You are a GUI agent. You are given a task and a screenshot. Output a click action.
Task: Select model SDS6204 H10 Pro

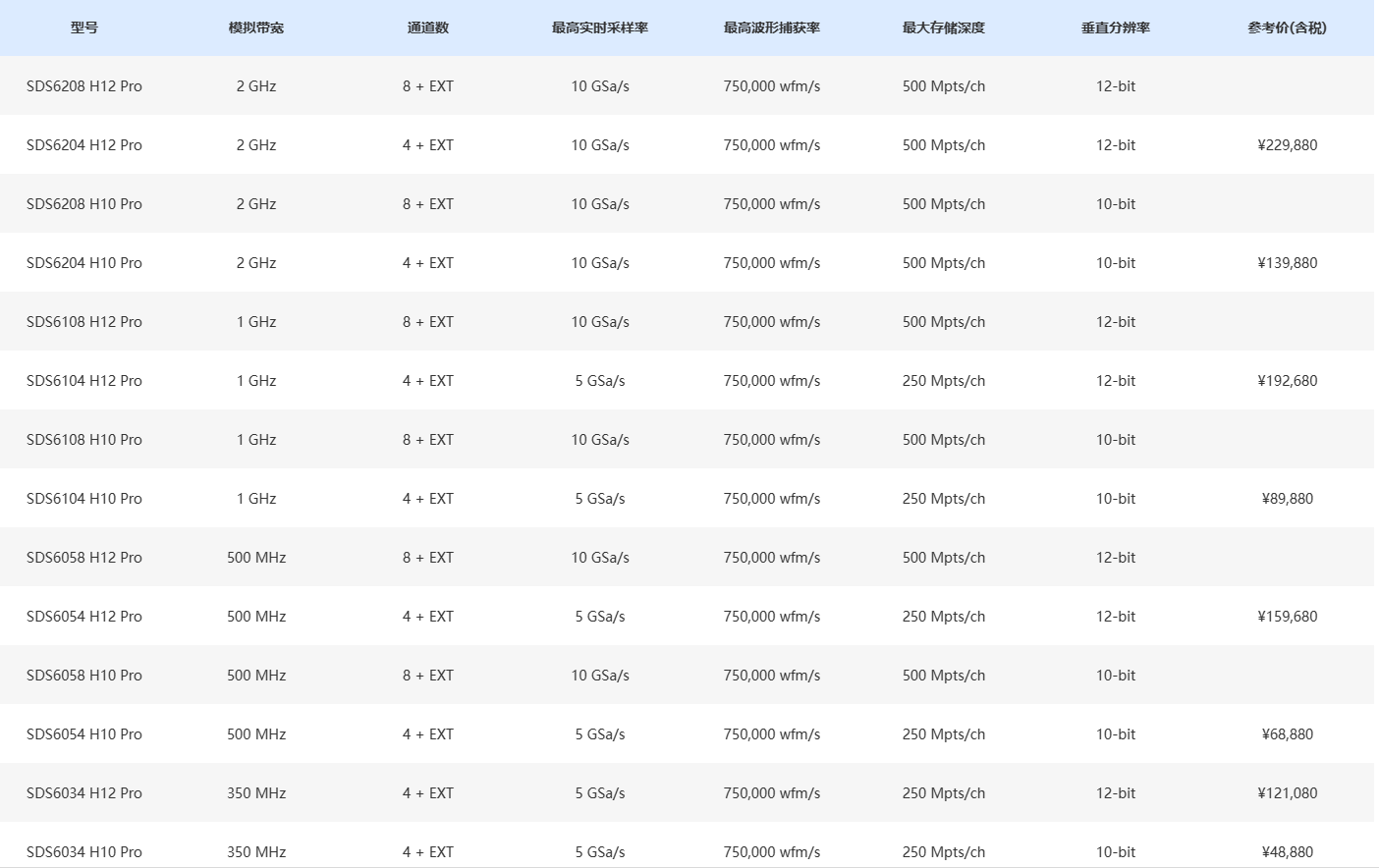click(84, 263)
